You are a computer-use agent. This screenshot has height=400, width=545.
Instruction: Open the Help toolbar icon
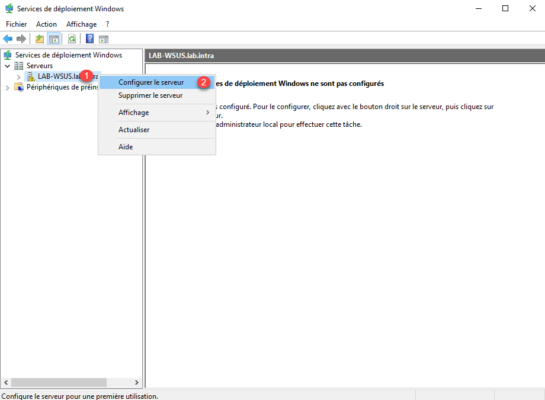(90, 39)
